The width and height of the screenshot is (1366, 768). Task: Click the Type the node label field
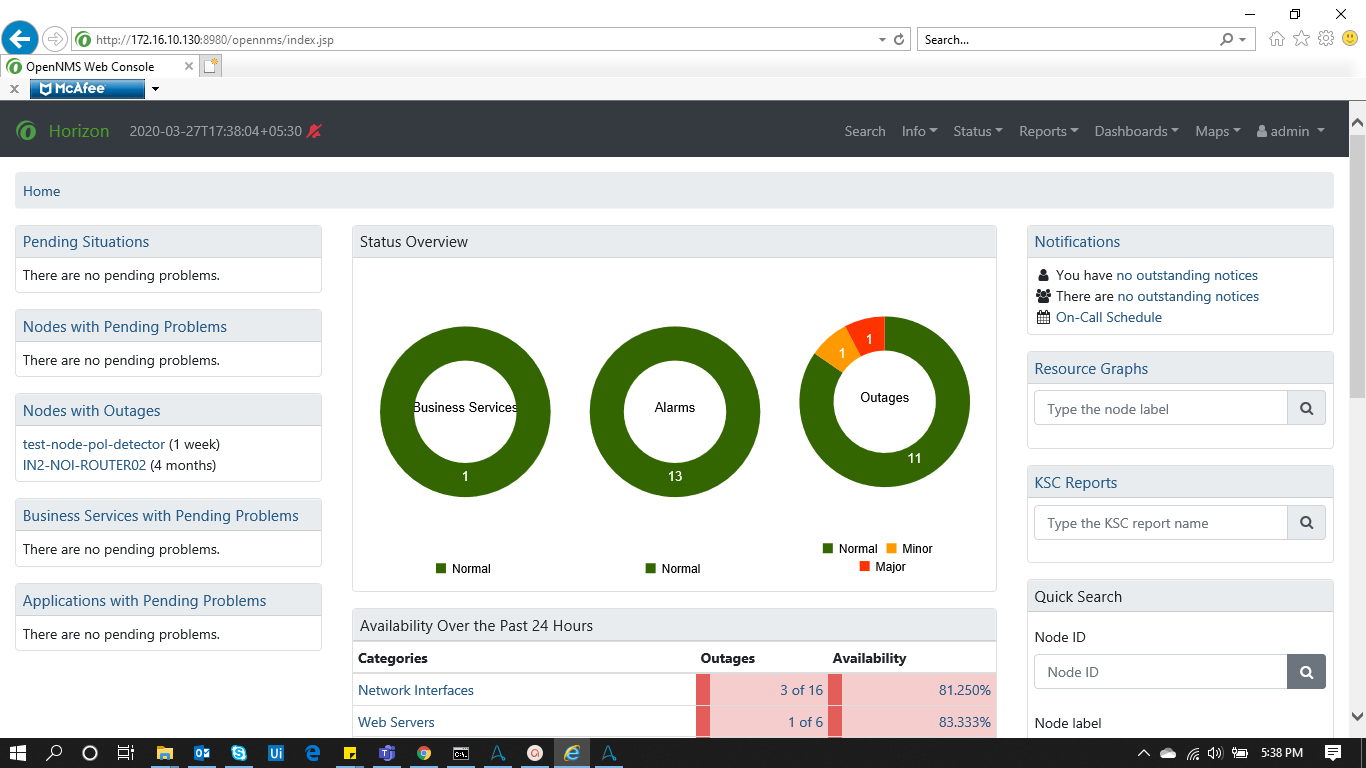click(x=1160, y=409)
